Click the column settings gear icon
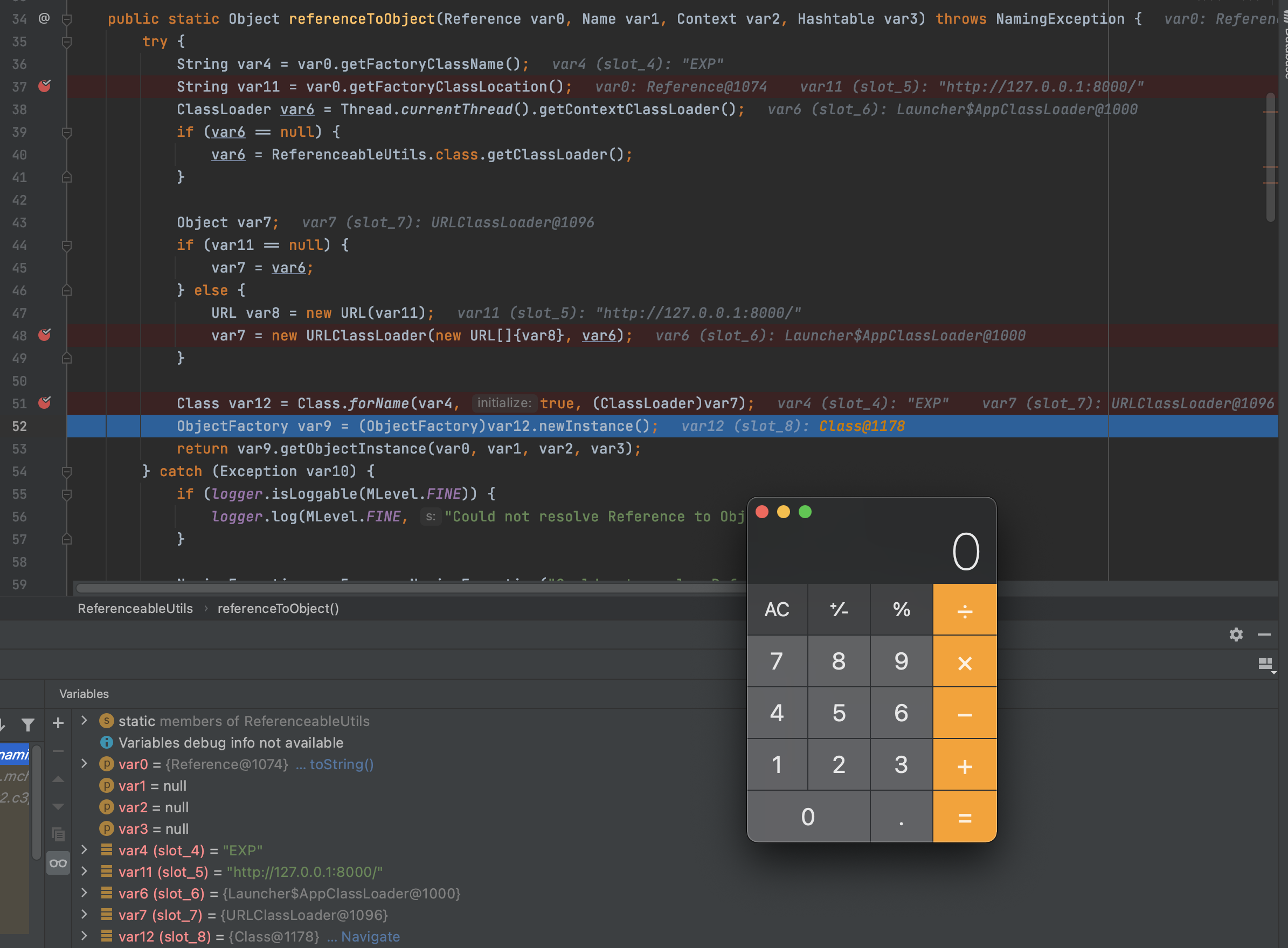The width and height of the screenshot is (1288, 948). coord(1236,634)
